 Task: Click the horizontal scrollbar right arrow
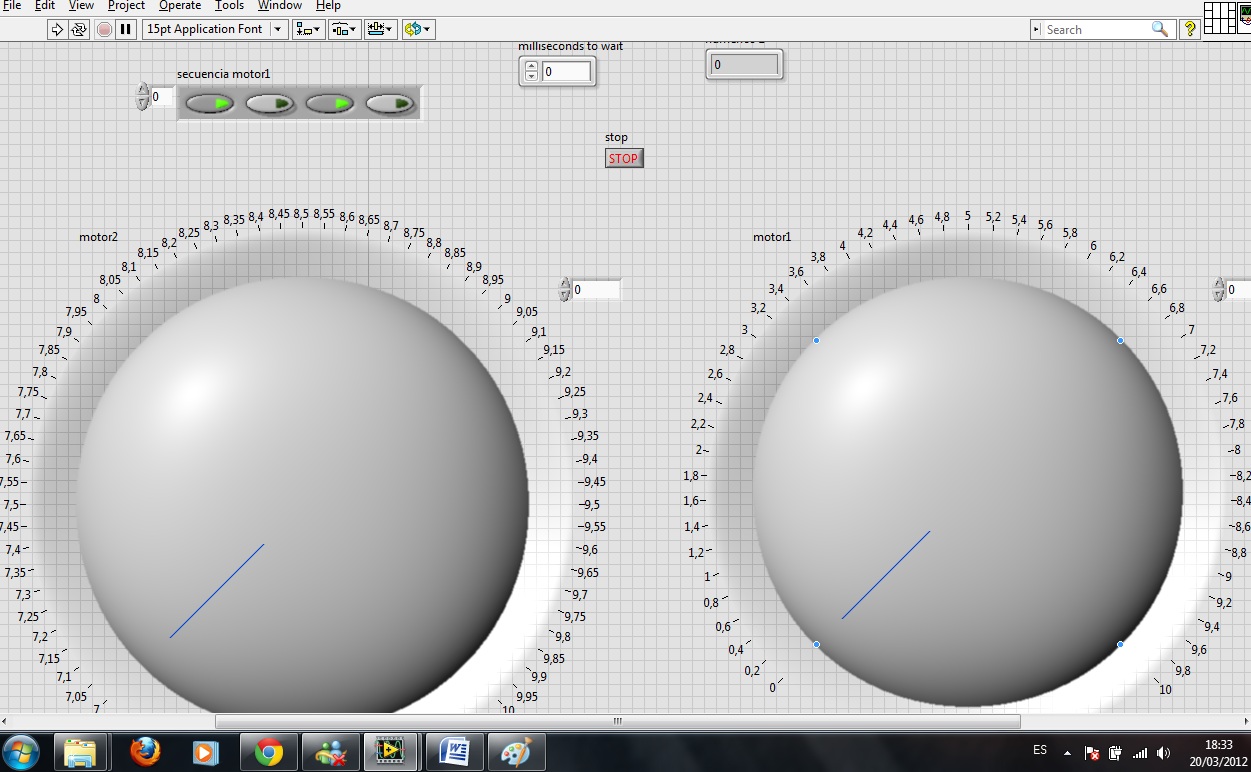click(x=1244, y=721)
